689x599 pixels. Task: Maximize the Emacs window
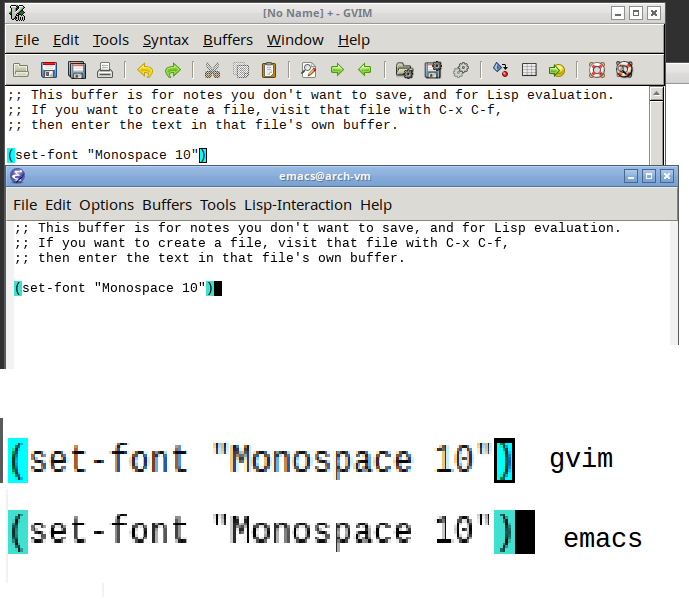point(649,176)
